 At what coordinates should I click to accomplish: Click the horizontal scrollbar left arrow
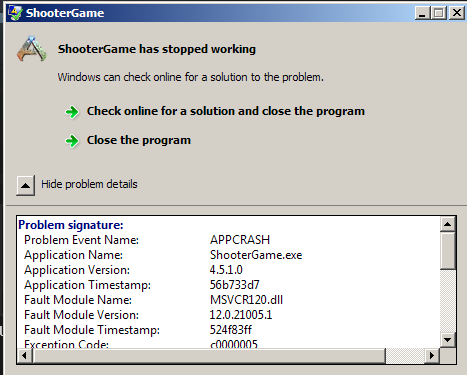coord(24,356)
